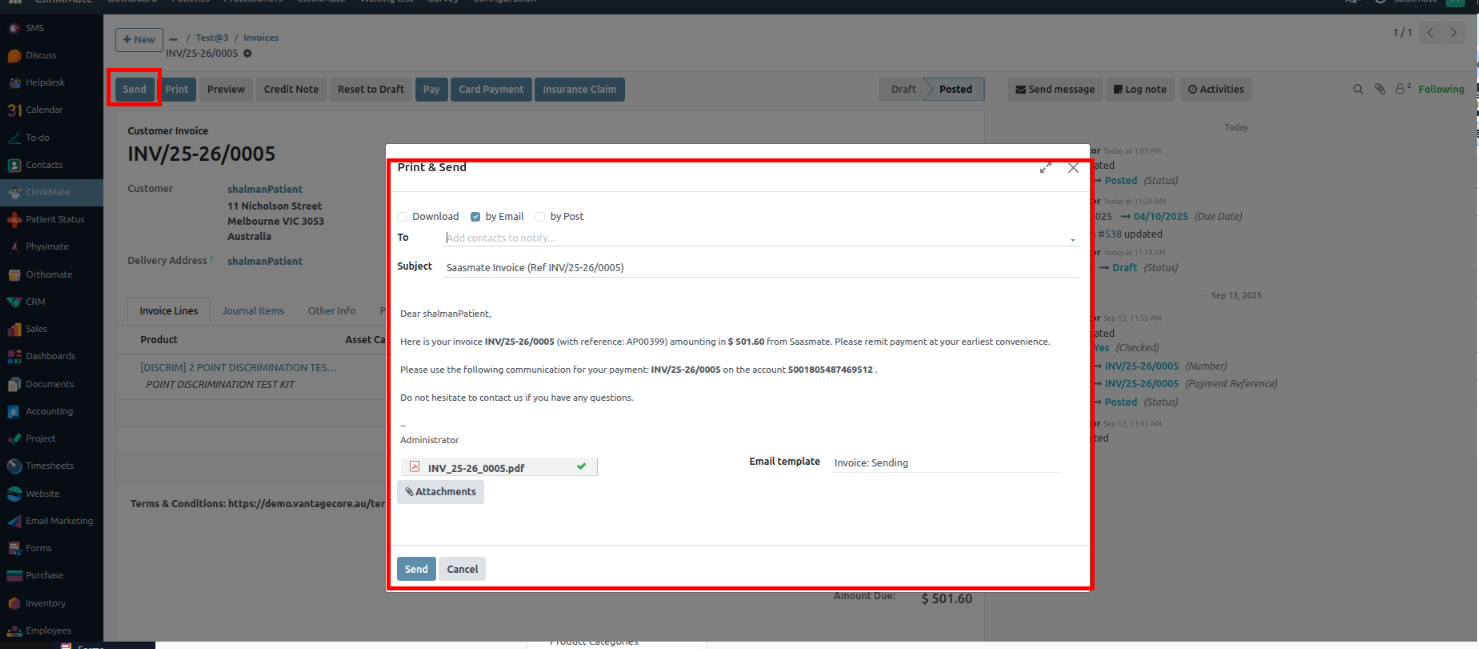
Task: Tick the by Post checkbox
Action: click(x=541, y=217)
